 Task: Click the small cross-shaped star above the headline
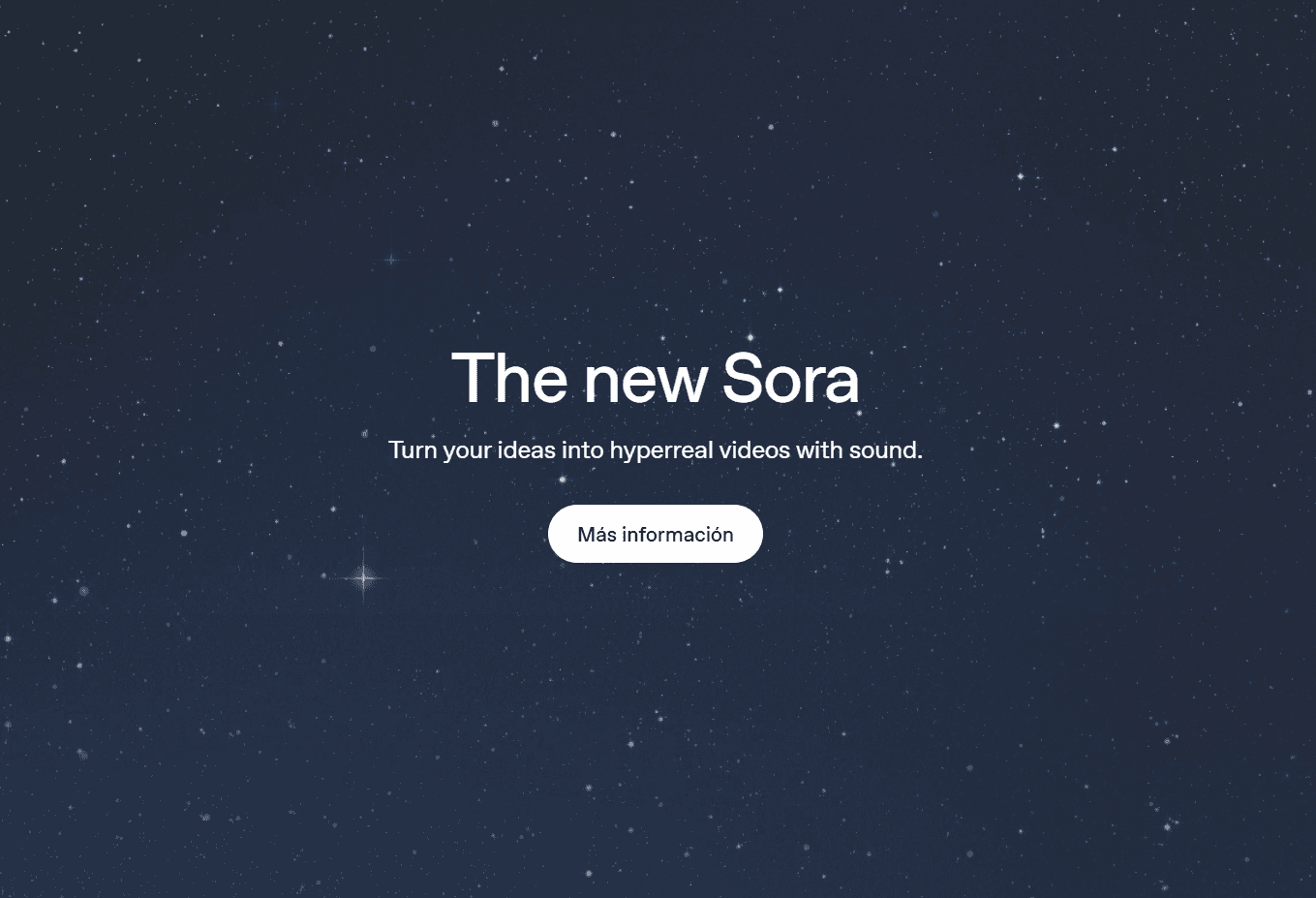[391, 260]
